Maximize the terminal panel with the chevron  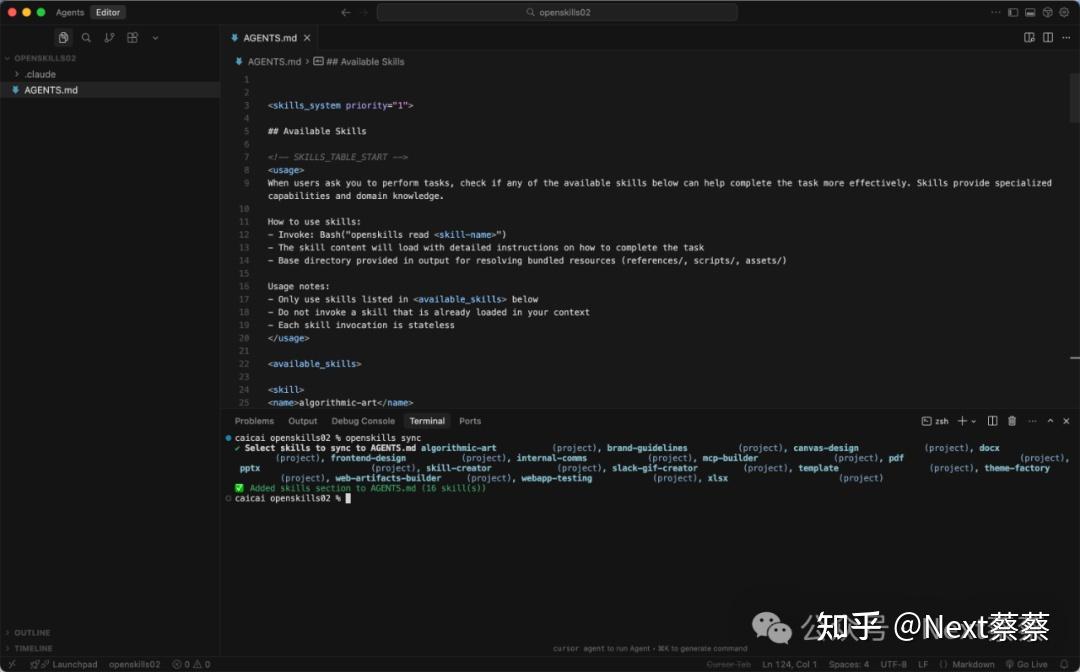click(x=1050, y=420)
